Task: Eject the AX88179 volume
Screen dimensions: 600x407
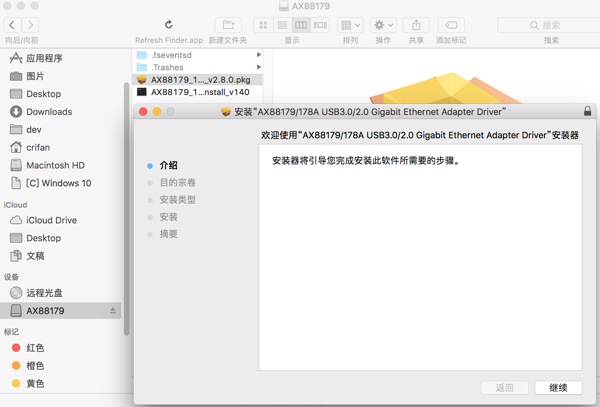Action: pyautogui.click(x=113, y=311)
